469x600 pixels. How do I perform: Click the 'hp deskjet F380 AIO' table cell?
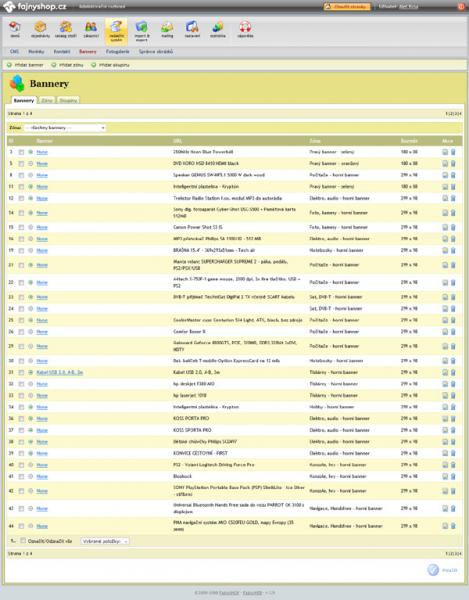194,384
